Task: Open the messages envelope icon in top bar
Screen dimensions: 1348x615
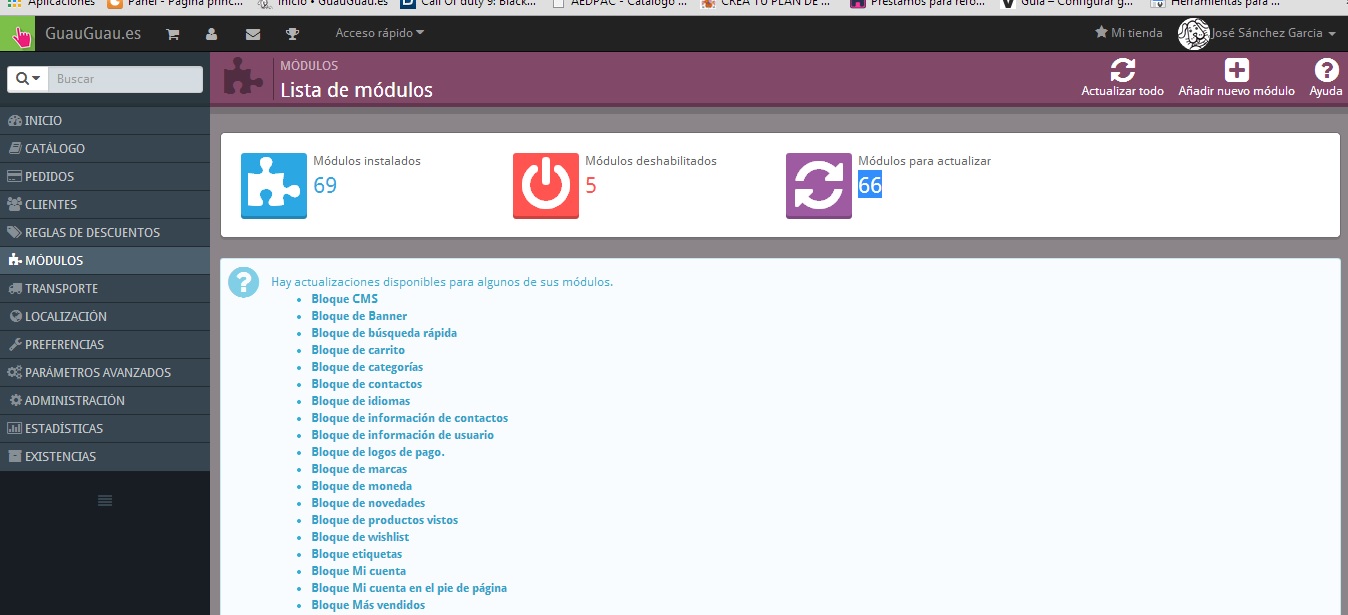Action: (x=252, y=34)
